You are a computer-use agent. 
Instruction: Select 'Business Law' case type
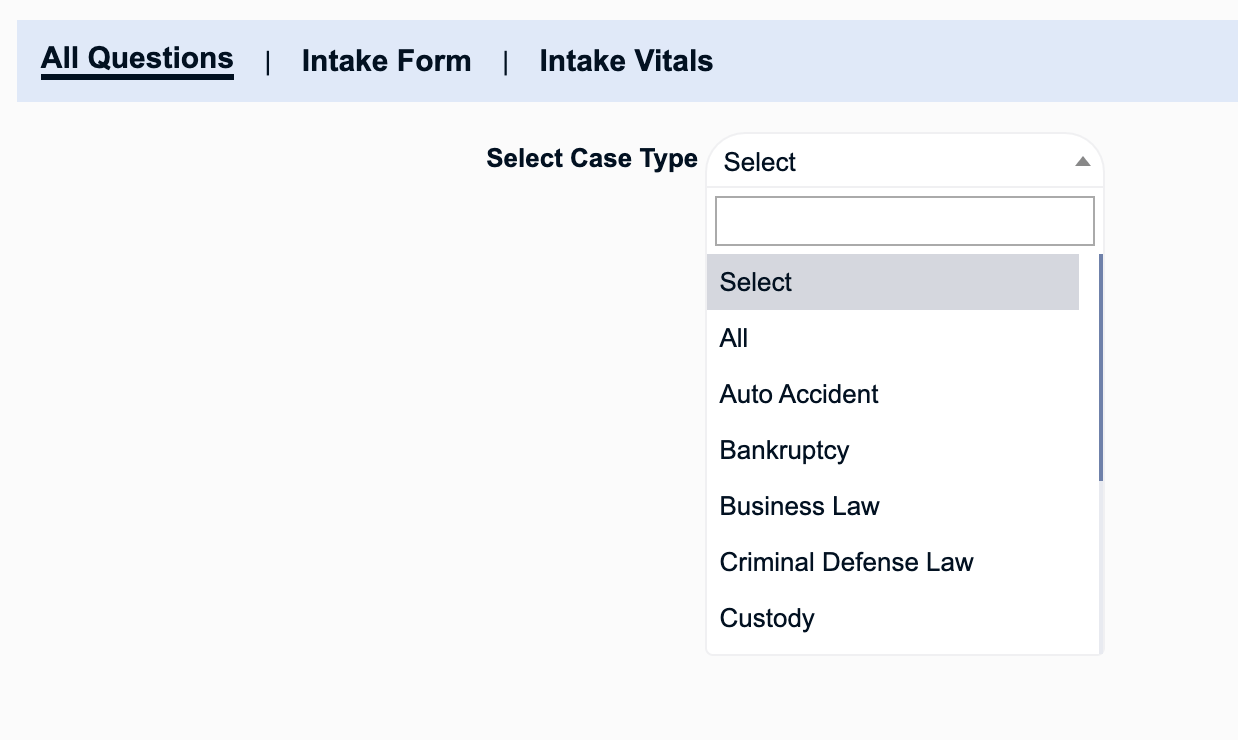[798, 506]
